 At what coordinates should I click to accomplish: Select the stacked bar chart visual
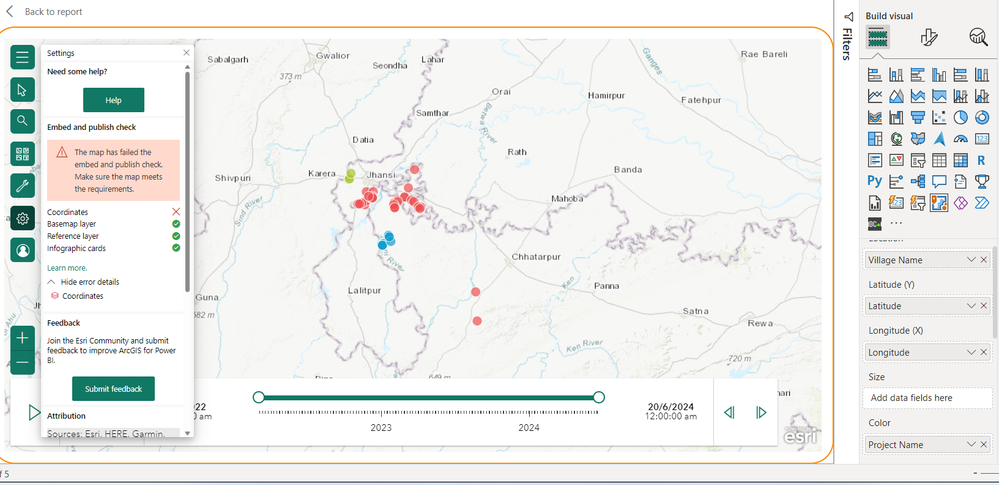coord(875,75)
